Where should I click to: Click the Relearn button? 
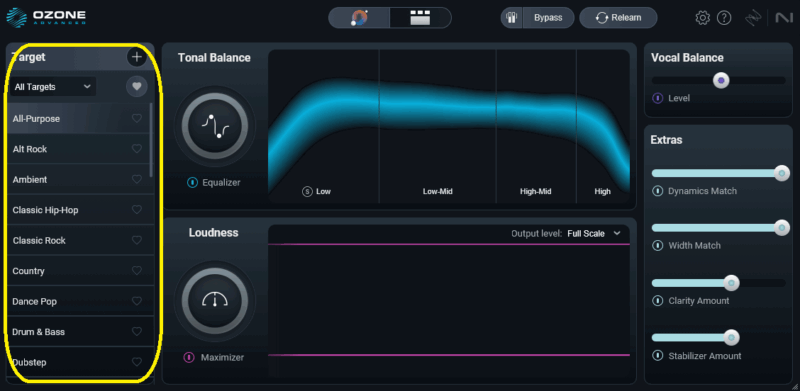[618, 18]
